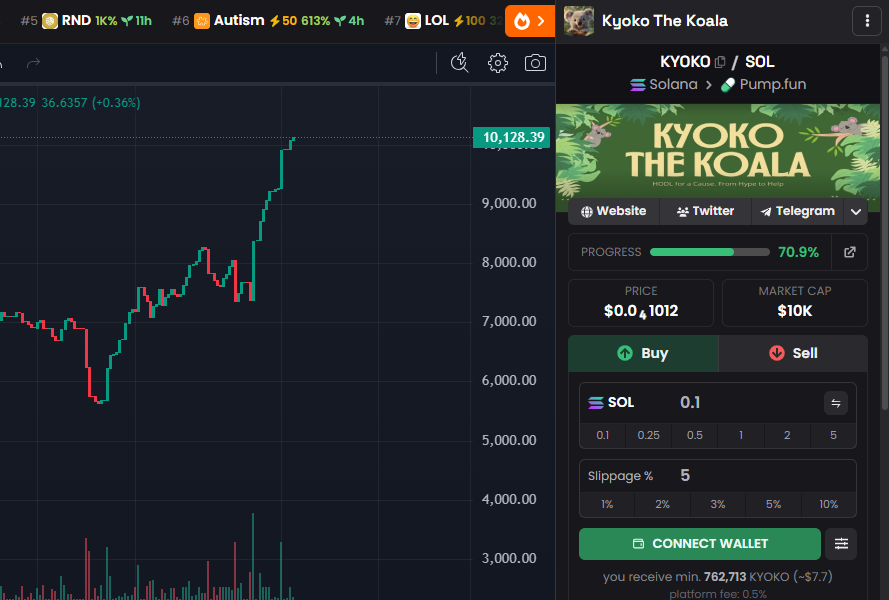Image resolution: width=889 pixels, height=600 pixels.
Task: Switch to the Sell tab
Action: tap(793, 353)
